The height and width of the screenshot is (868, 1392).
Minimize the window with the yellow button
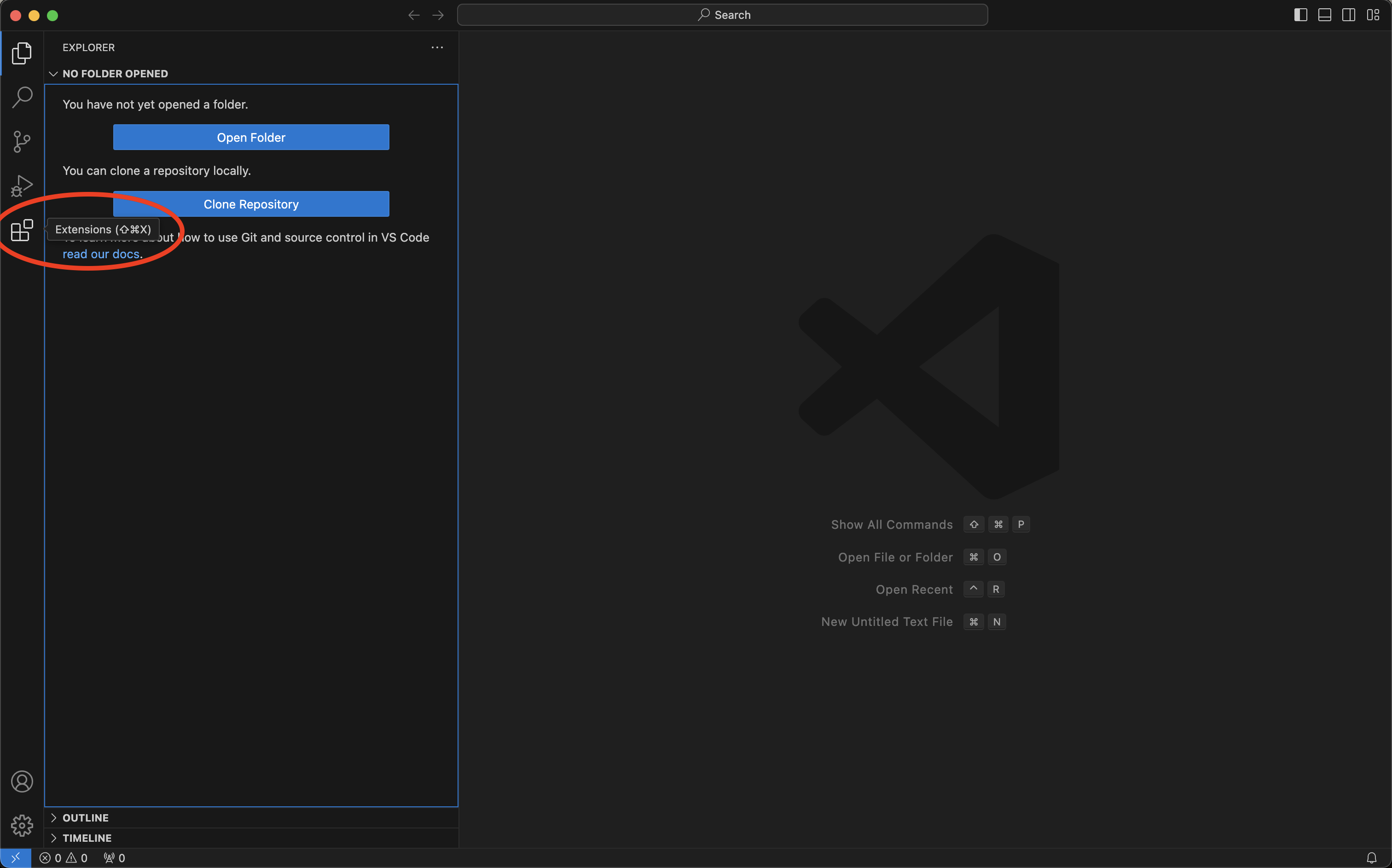coord(35,16)
